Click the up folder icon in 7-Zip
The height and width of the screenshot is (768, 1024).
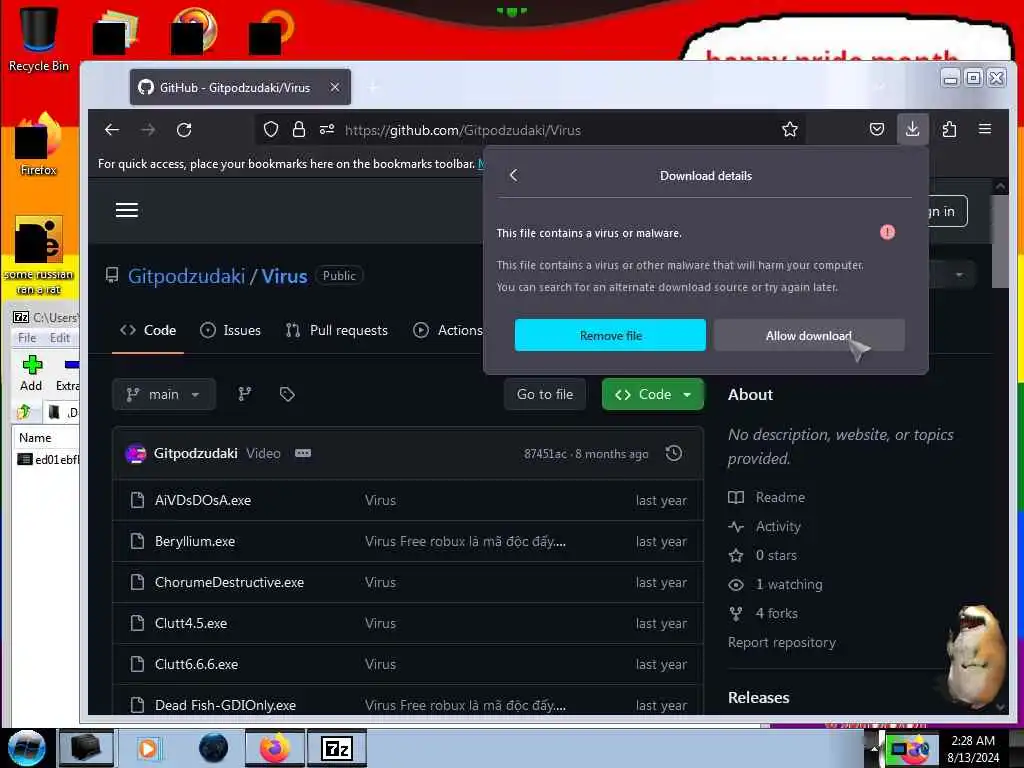(24, 411)
